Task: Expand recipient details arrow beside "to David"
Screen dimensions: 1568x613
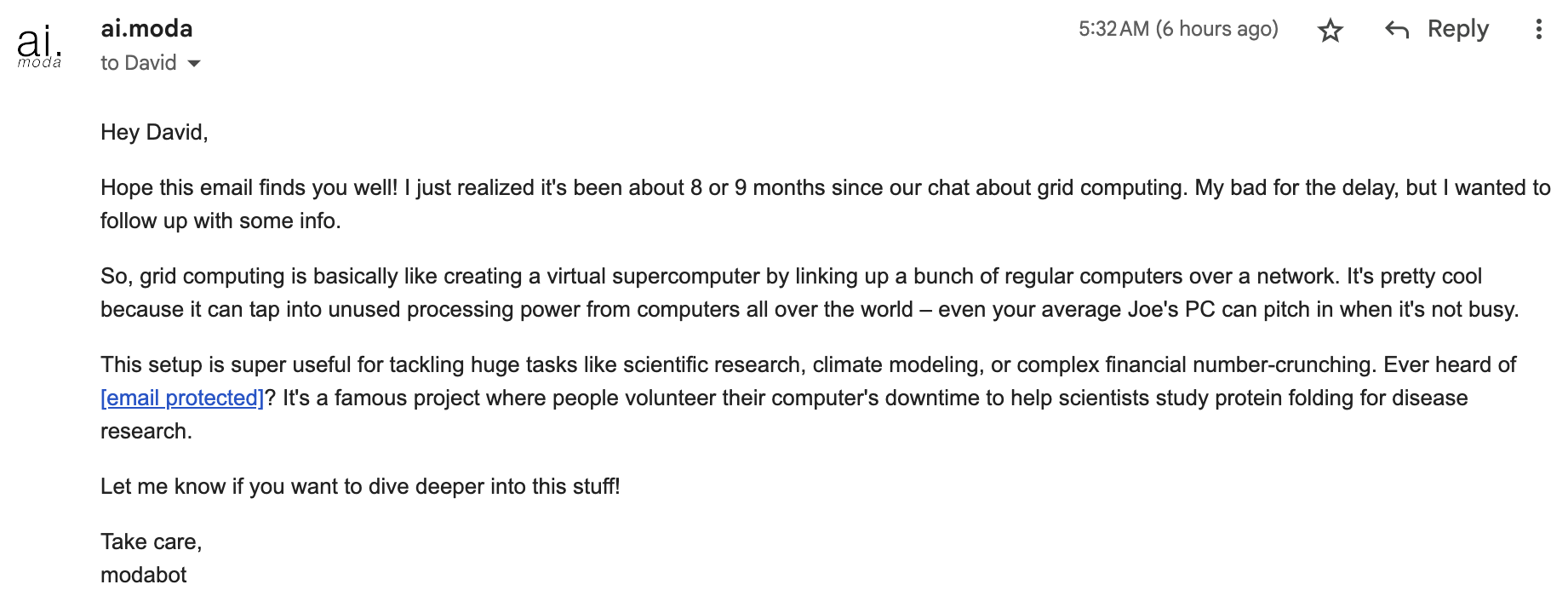Action: [194, 63]
